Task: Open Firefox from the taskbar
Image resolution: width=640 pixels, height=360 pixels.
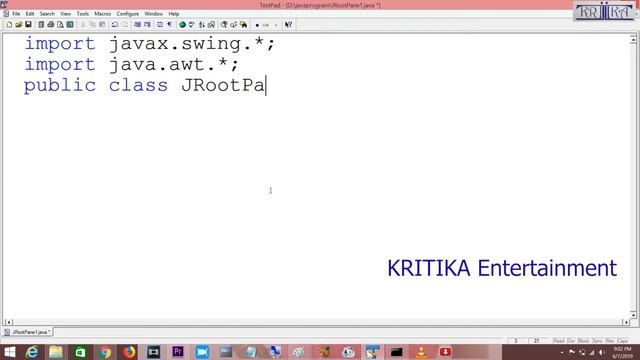Action: (x=129, y=352)
